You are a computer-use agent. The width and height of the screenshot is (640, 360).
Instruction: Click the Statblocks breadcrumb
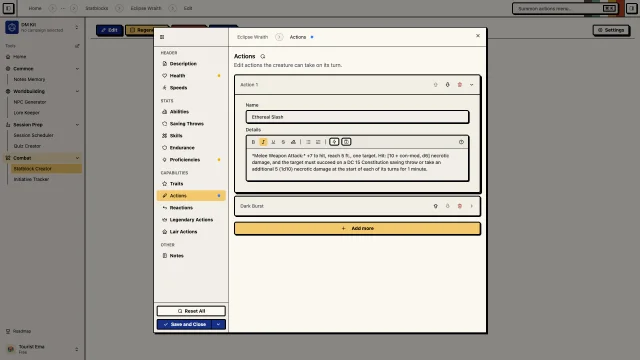pos(97,8)
